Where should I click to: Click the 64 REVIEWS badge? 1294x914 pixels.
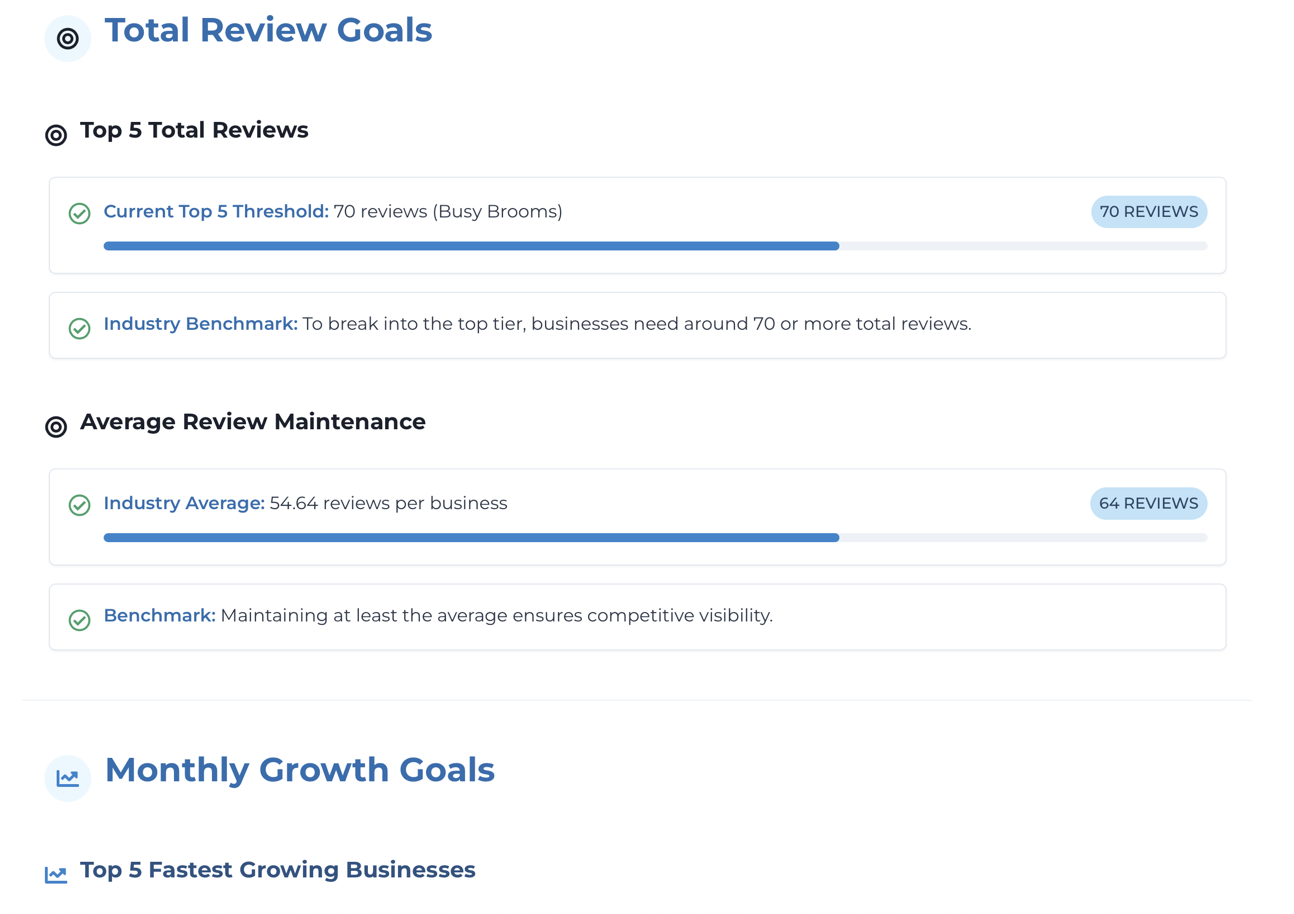click(1148, 504)
